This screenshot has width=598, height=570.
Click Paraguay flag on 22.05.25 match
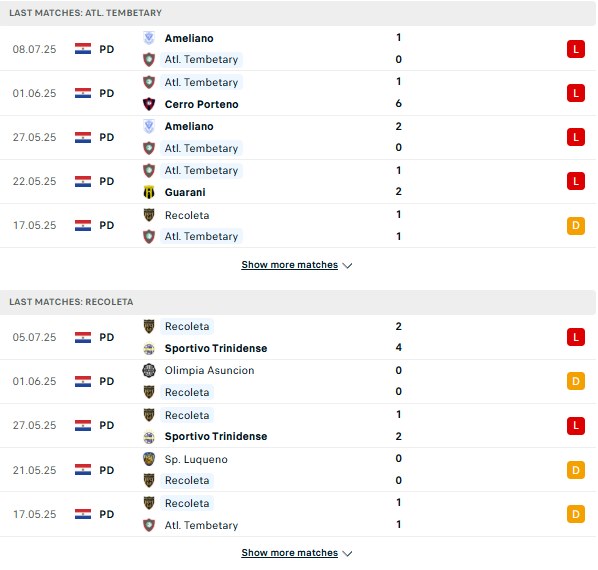tap(83, 181)
